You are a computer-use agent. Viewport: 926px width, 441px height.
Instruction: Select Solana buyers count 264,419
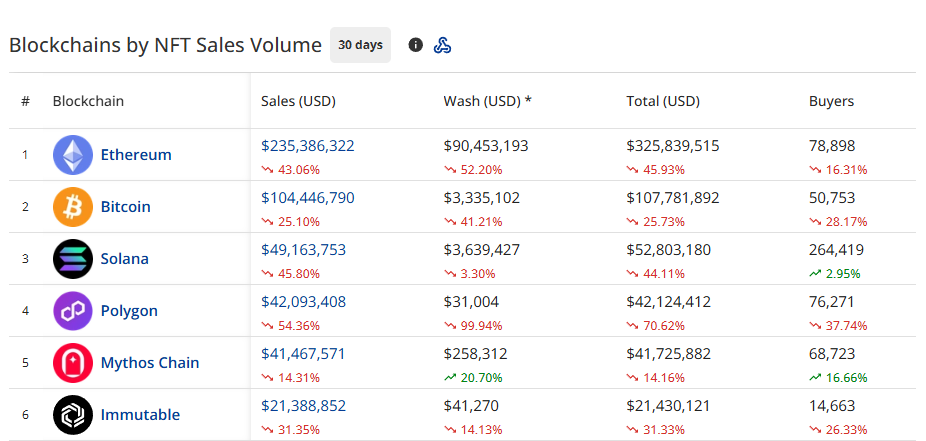click(x=836, y=250)
